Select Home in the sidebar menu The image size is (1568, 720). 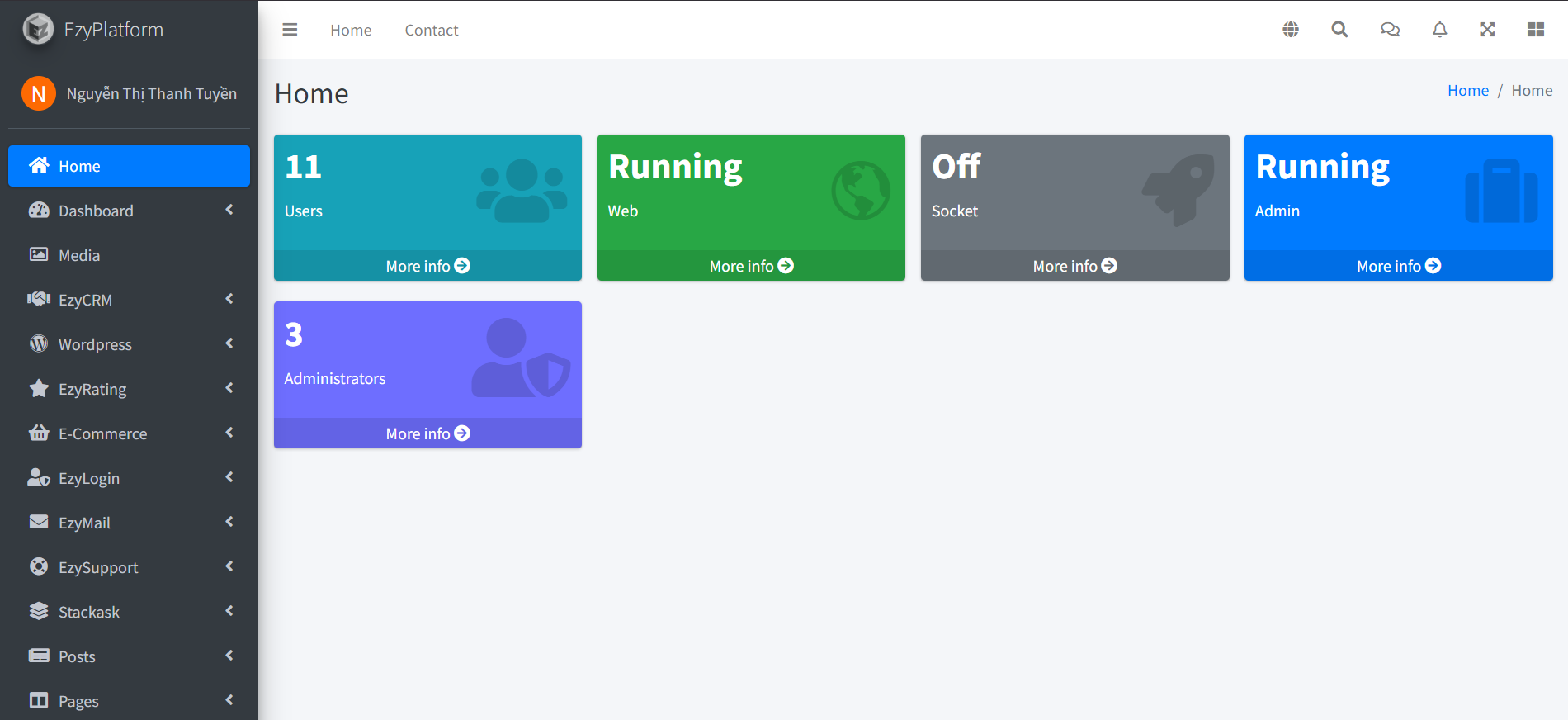(x=129, y=166)
